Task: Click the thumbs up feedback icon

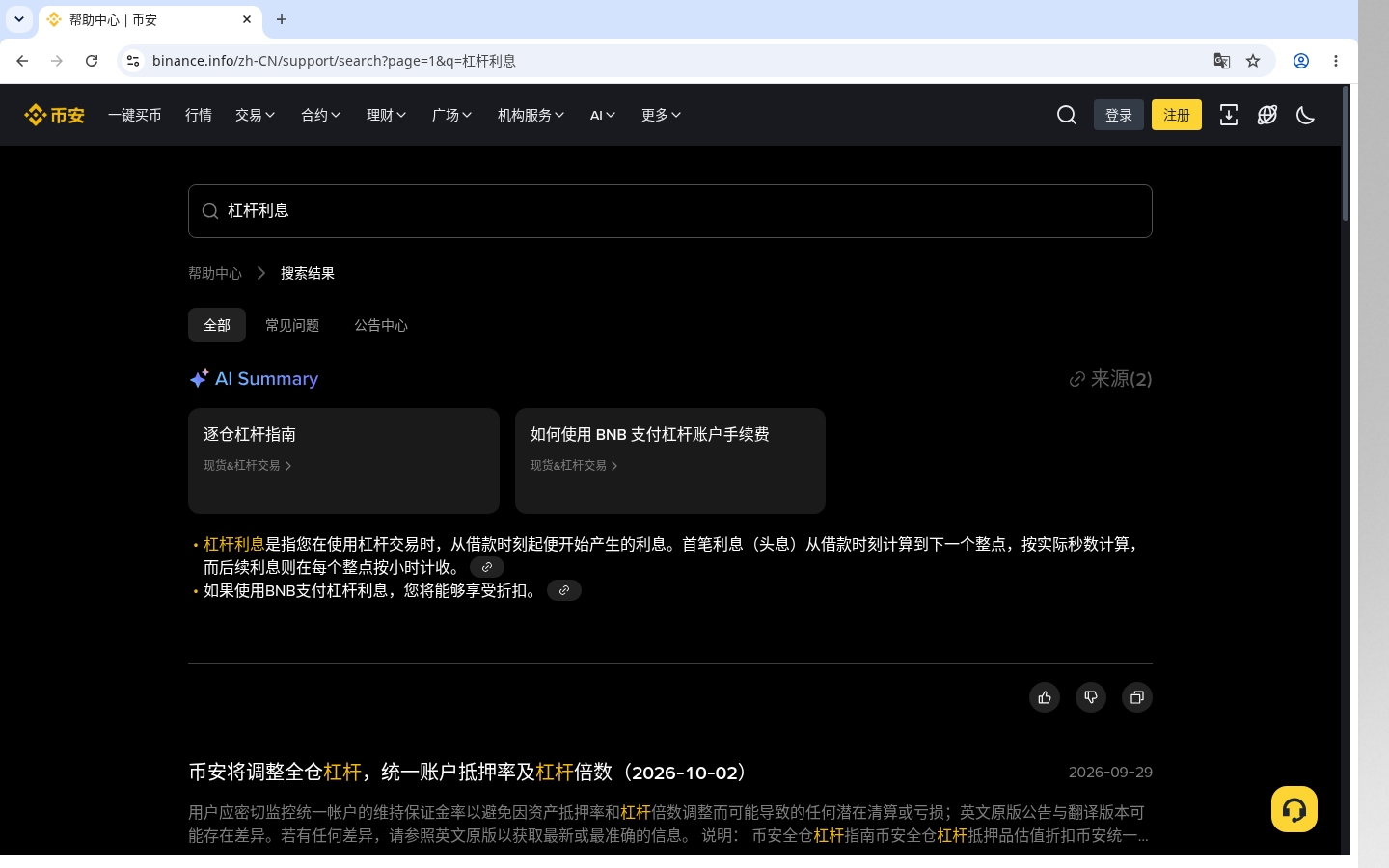Action: 1045,697
